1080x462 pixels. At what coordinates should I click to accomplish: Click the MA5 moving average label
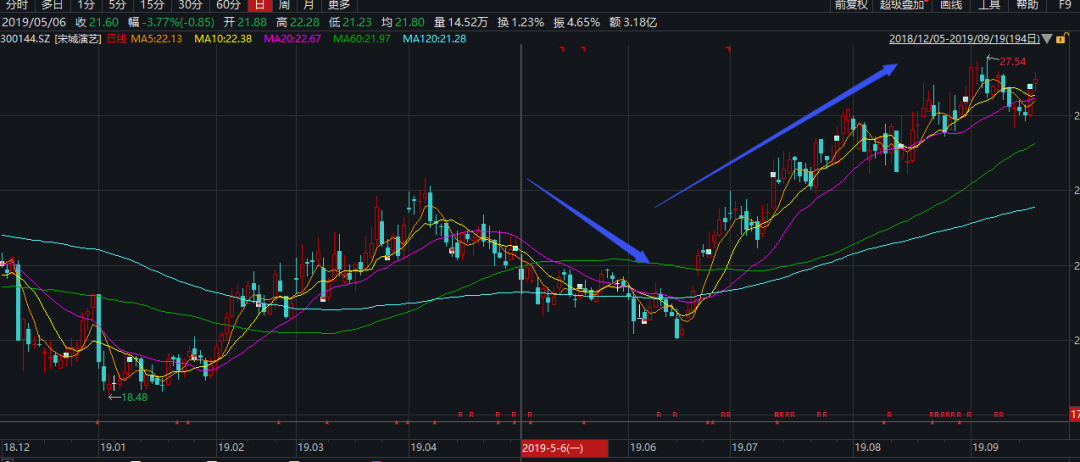tap(157, 39)
